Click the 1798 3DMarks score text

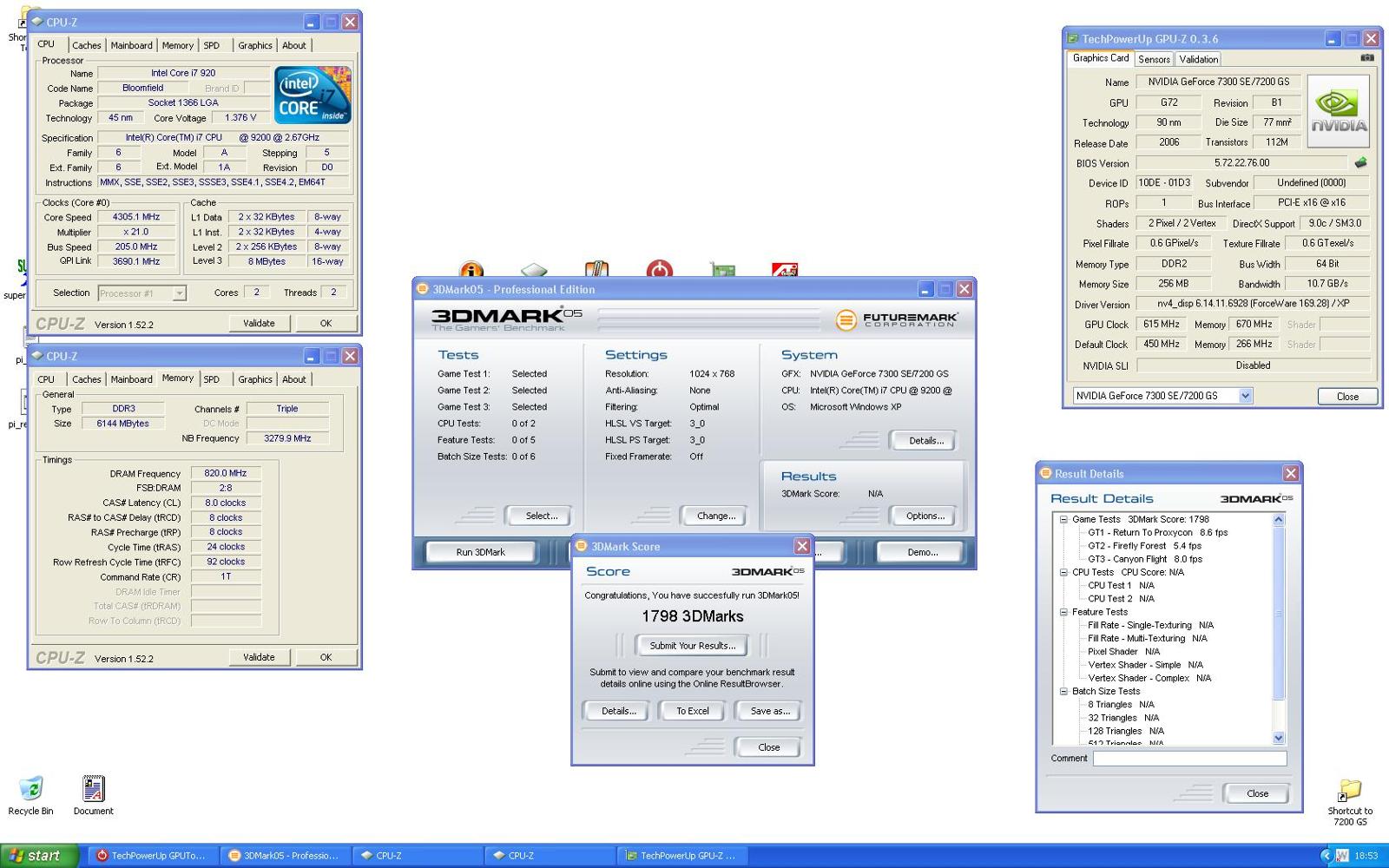[x=692, y=616]
